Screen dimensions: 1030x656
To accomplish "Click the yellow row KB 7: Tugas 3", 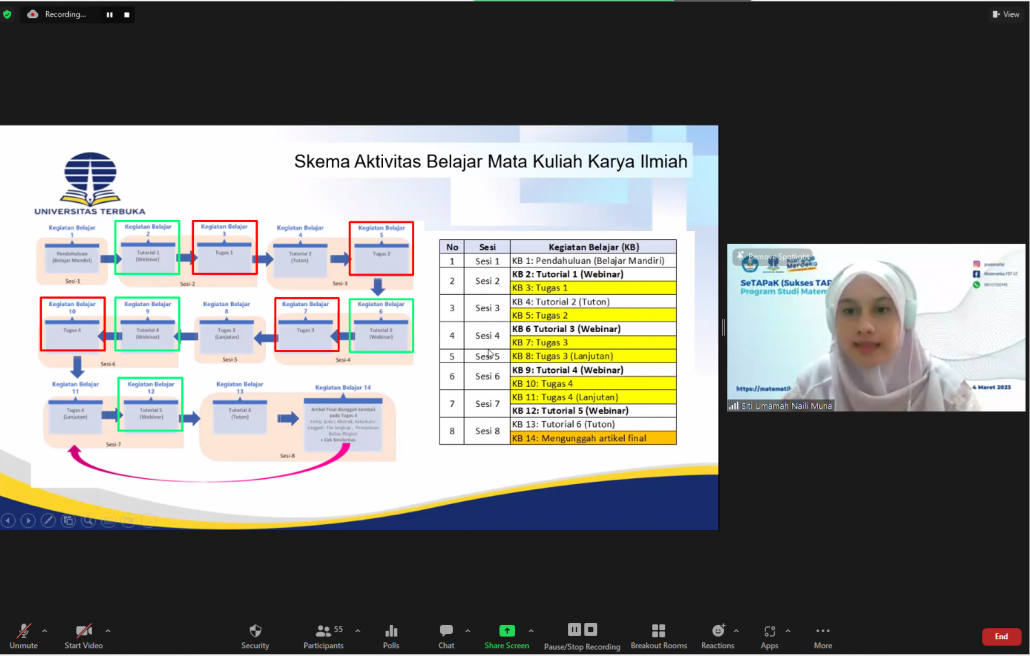I will click(x=593, y=342).
